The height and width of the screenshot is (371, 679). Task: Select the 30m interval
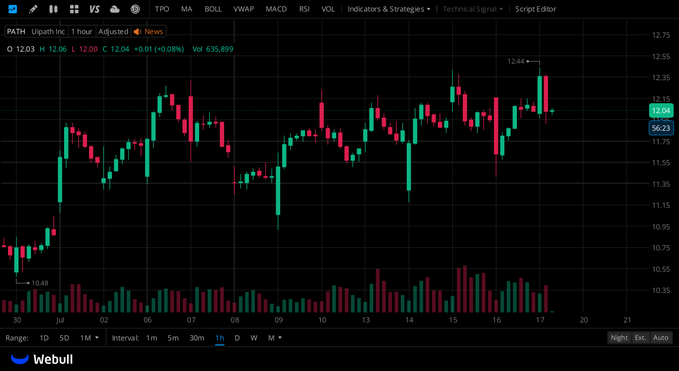click(197, 338)
